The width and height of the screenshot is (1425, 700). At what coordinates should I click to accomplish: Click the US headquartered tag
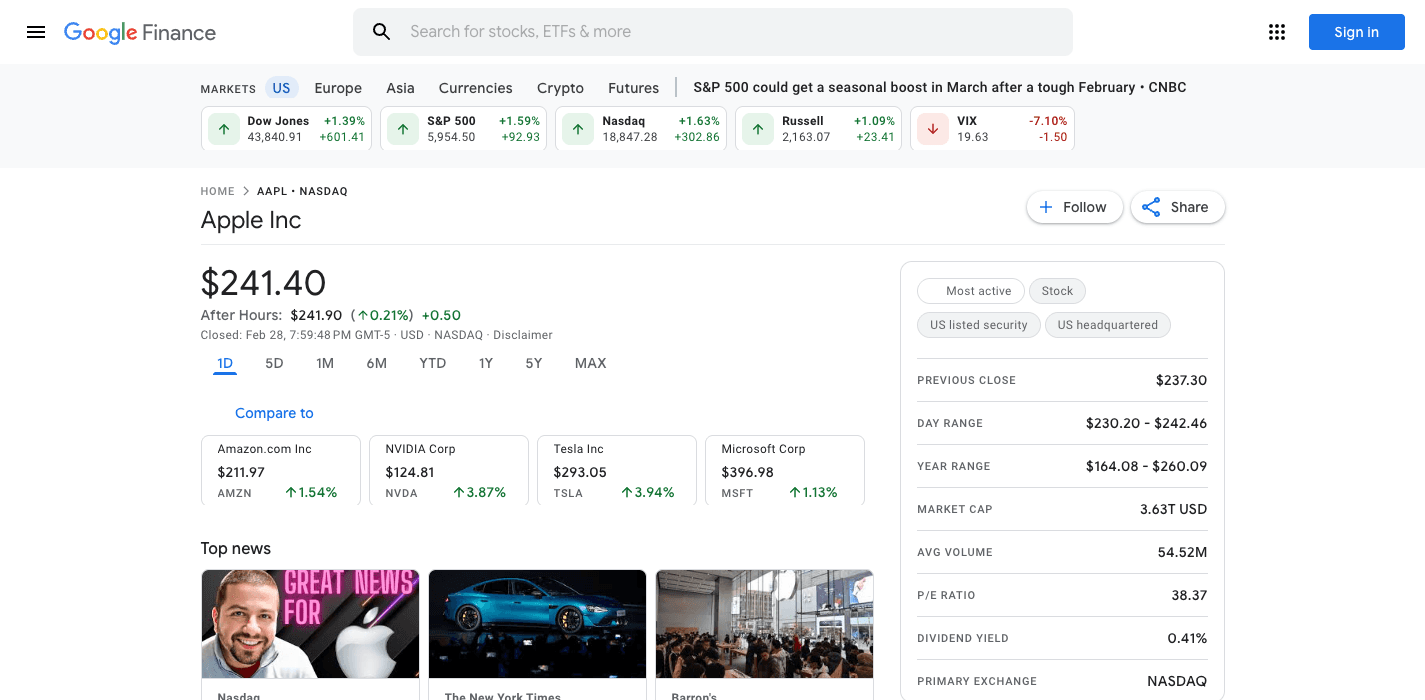click(x=1107, y=325)
